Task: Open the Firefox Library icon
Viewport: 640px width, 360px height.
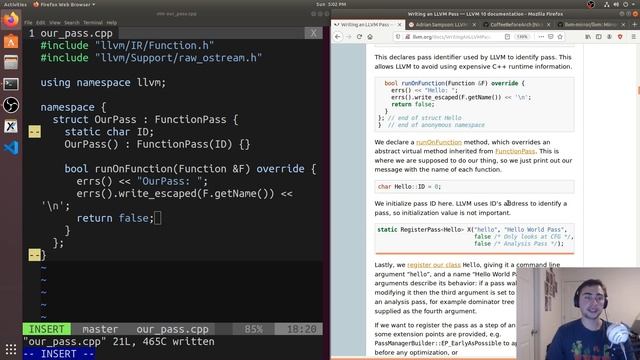Action: tap(588, 37)
